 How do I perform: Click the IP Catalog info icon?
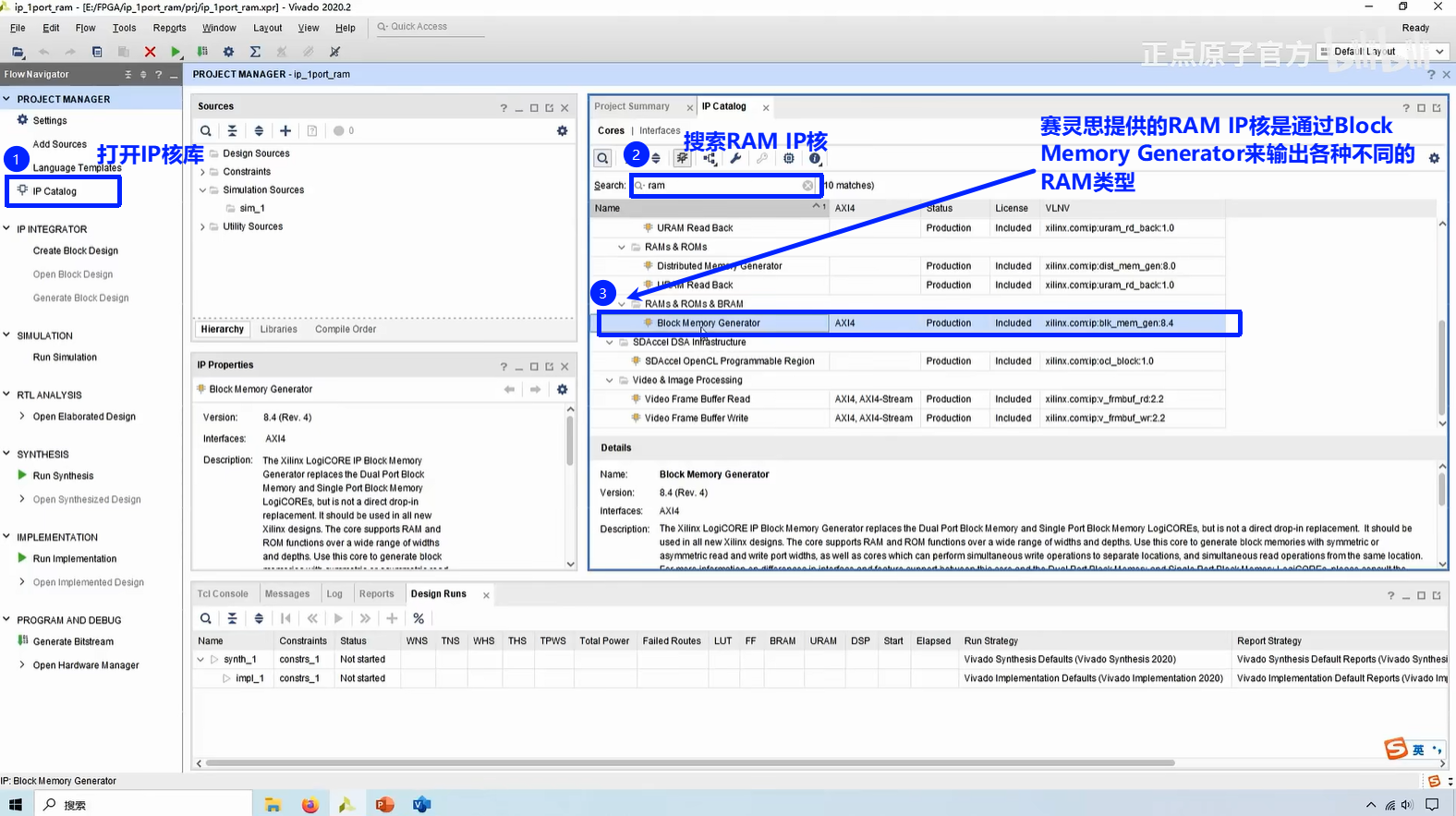coord(815,158)
